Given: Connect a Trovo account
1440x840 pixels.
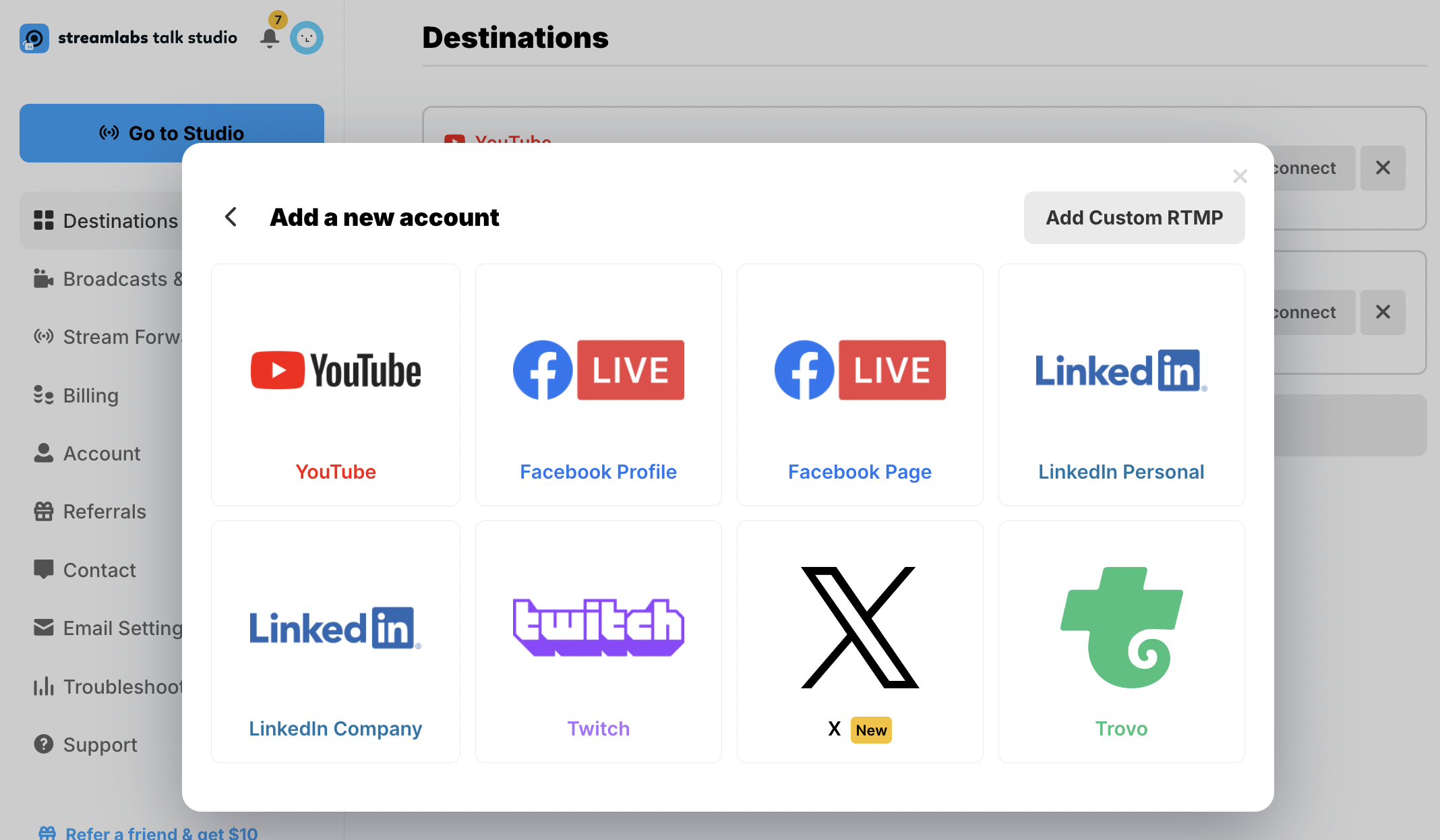Looking at the screenshot, I should 1121,640.
